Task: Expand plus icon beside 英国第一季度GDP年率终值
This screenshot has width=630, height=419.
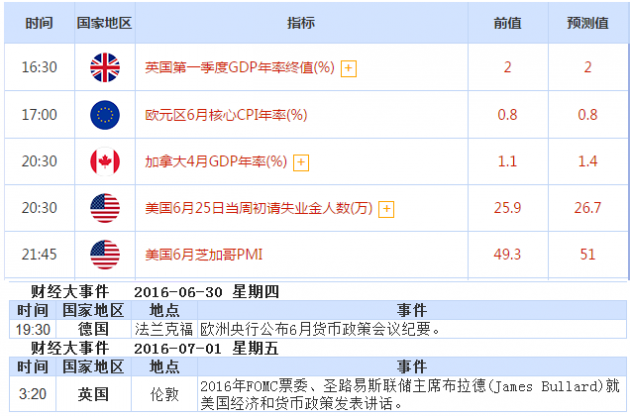Action: [349, 68]
